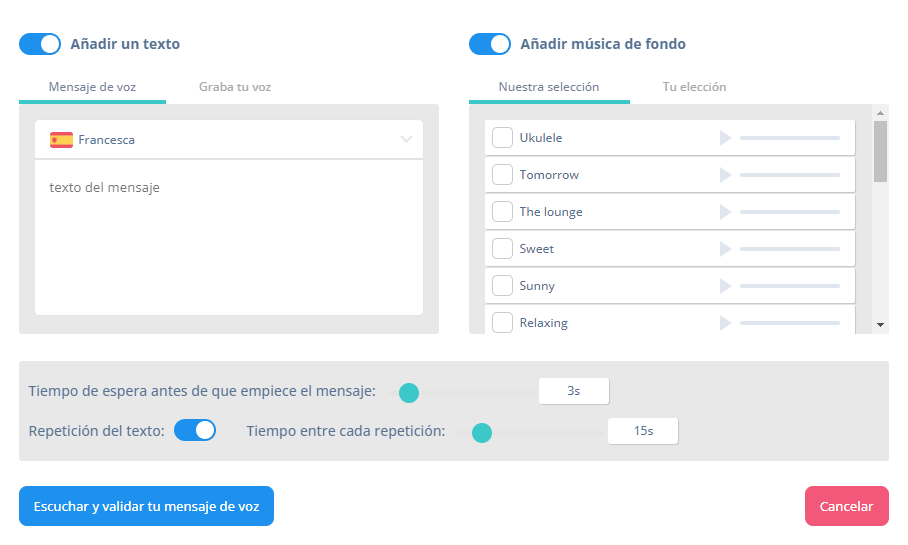908x545 pixels.
Task: Toggle the Añadir un texto switch
Action: pos(40,44)
